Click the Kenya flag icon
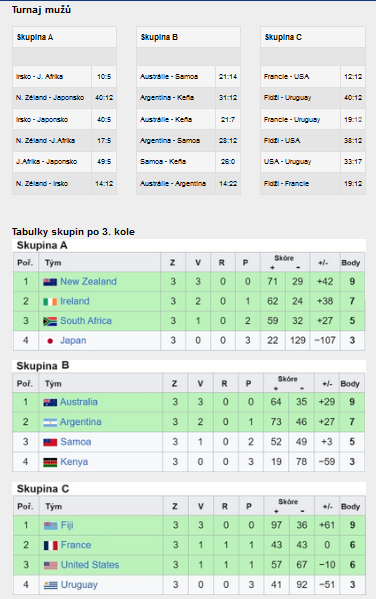 (50, 462)
